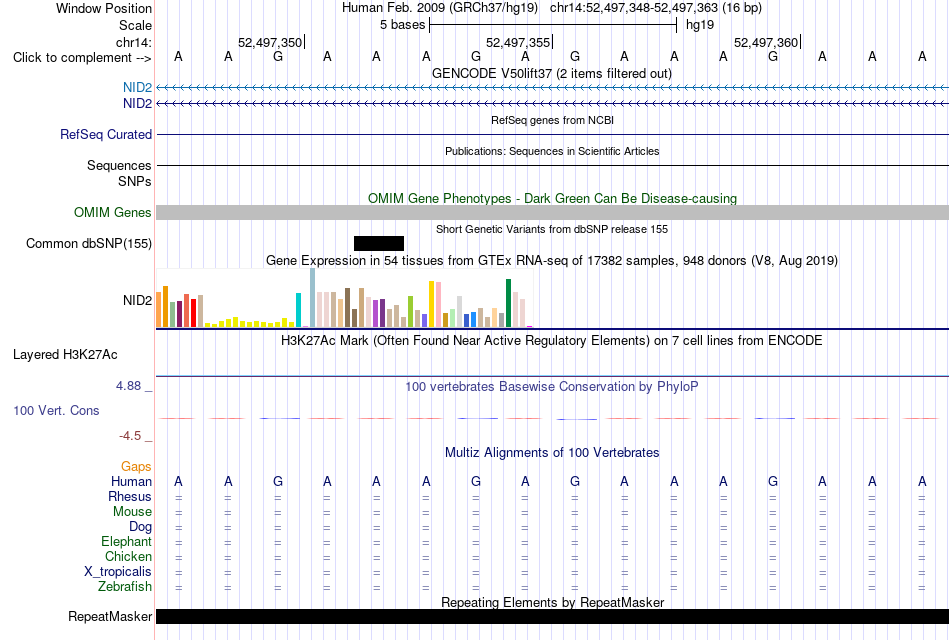Image resolution: width=950 pixels, height=640 pixels.
Task: Click the SNPs track label
Action: 135,181
